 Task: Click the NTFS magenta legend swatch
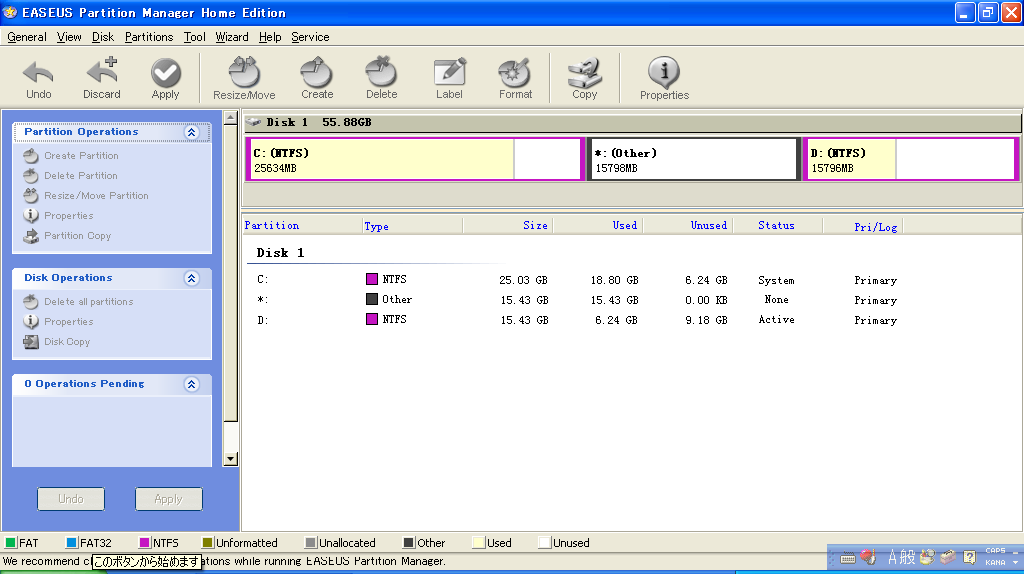pyautogui.click(x=144, y=543)
